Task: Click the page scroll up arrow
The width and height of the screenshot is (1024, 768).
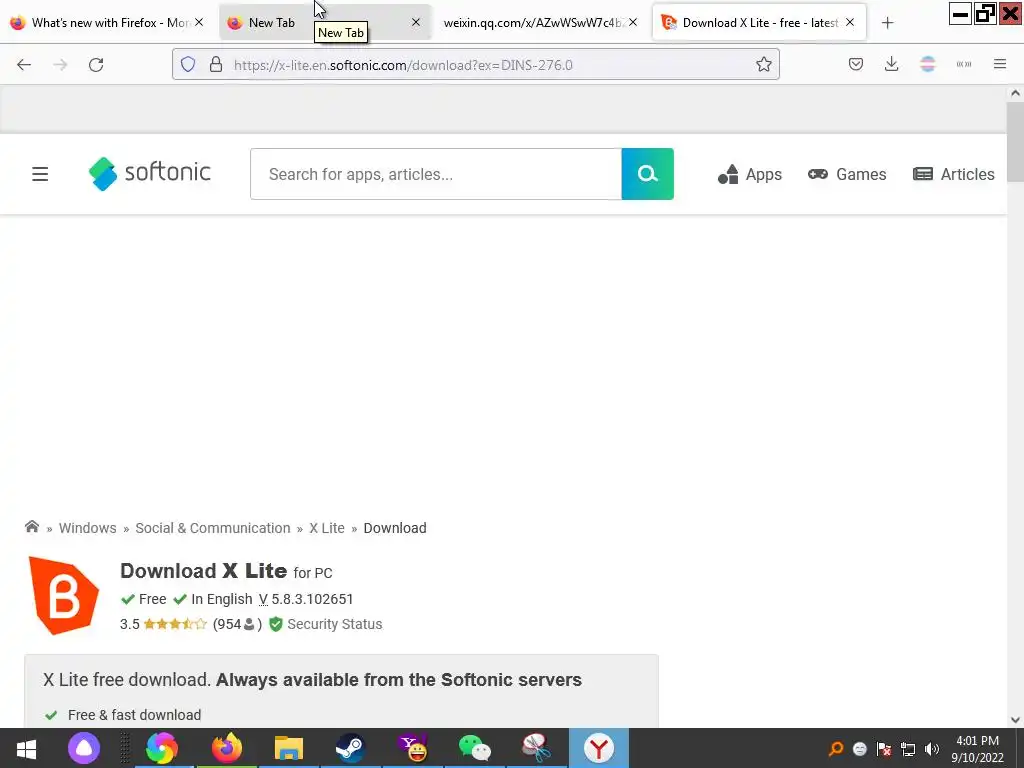Action: click(x=1015, y=93)
